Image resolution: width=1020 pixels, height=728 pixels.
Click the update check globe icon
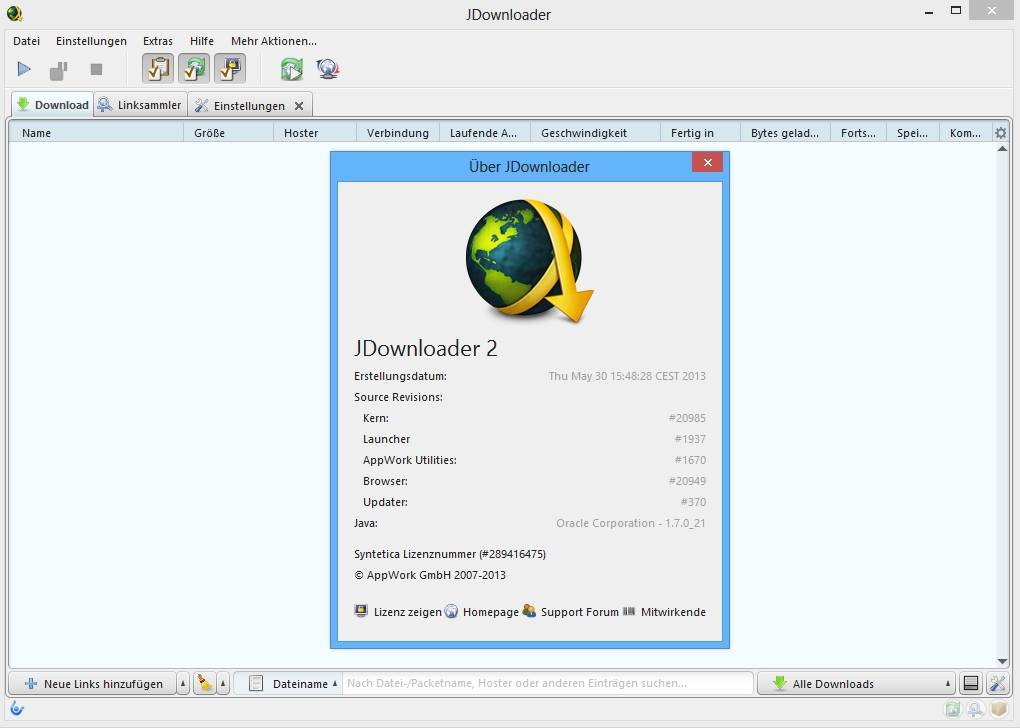tap(327, 69)
